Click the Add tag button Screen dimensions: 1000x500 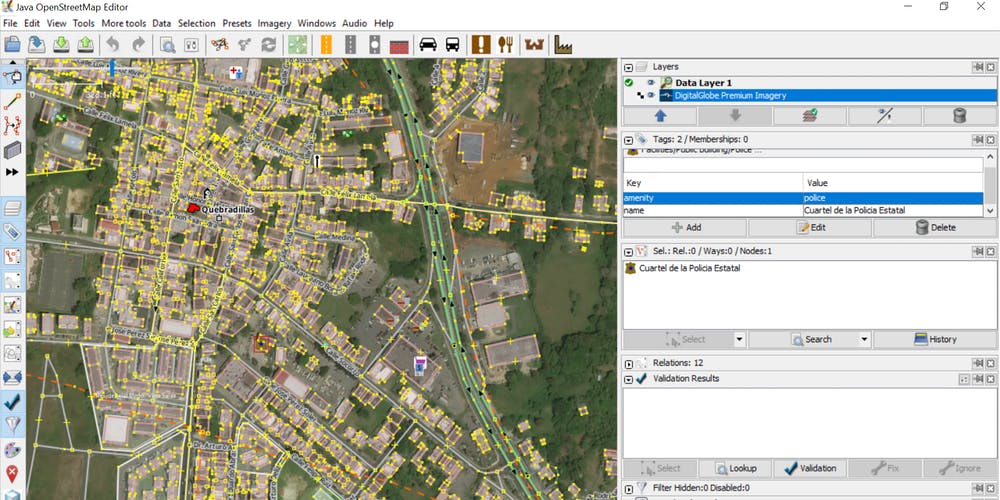[x=685, y=228]
